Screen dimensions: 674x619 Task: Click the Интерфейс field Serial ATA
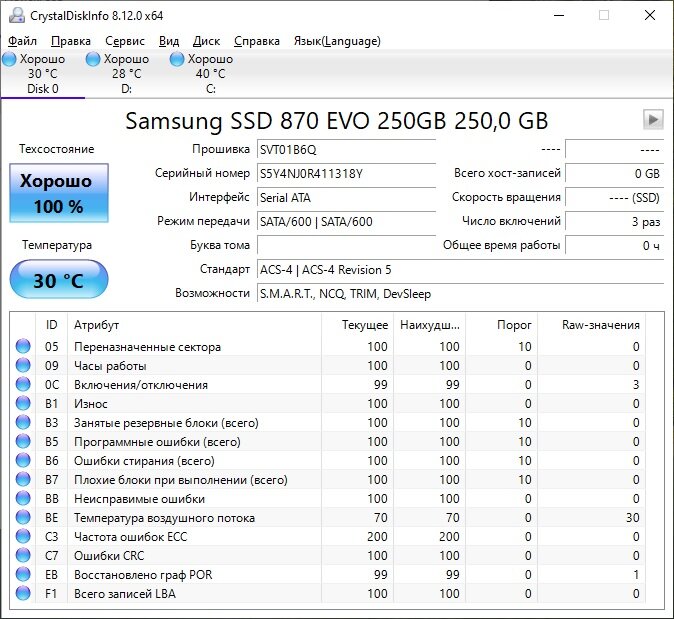[x=346, y=198]
